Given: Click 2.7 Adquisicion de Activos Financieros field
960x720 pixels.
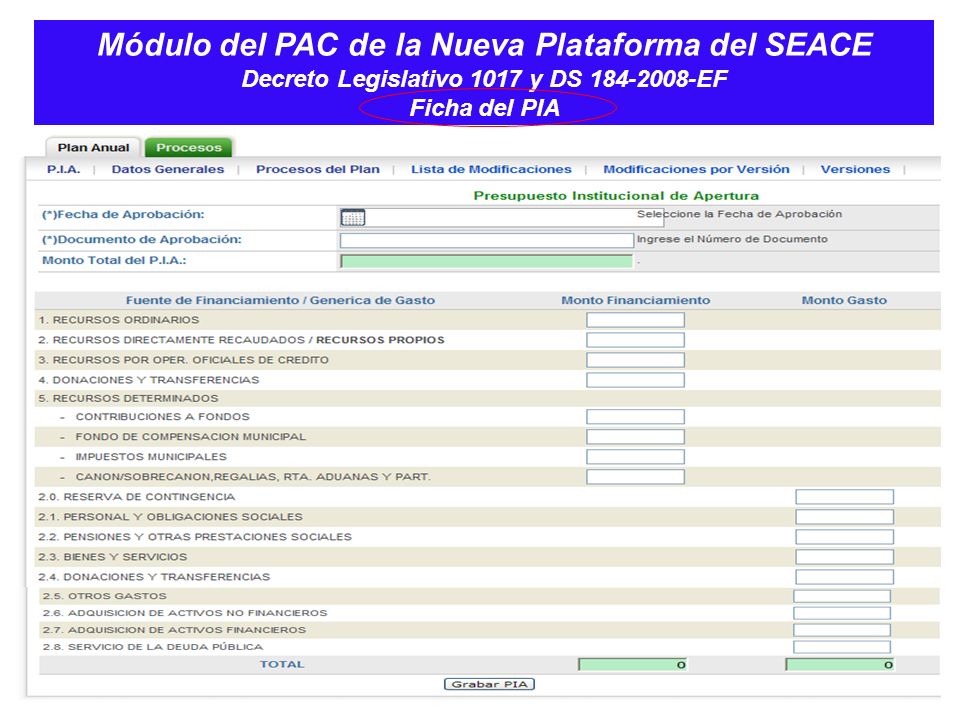Looking at the screenshot, I should click(x=842, y=630).
